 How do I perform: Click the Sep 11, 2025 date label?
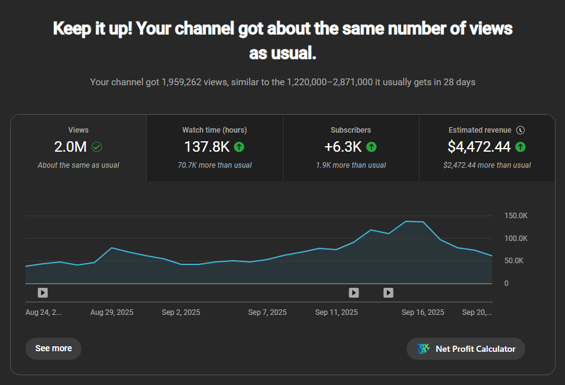tap(337, 312)
